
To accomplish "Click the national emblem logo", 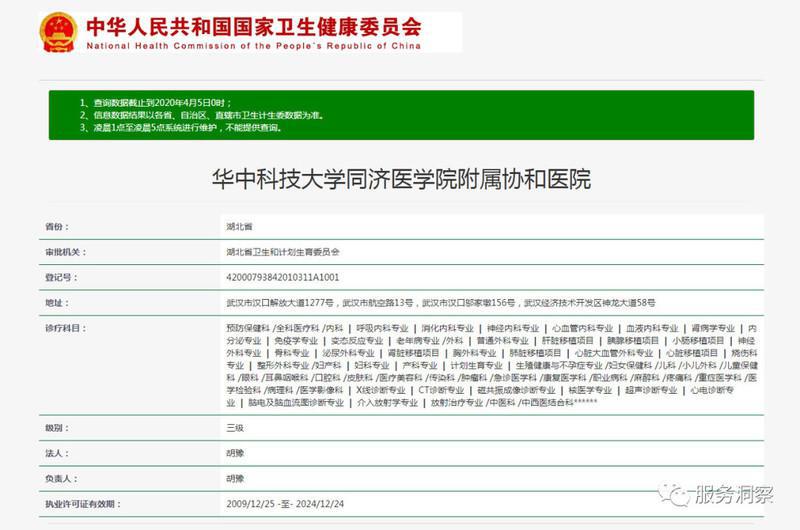I will click(60, 32).
